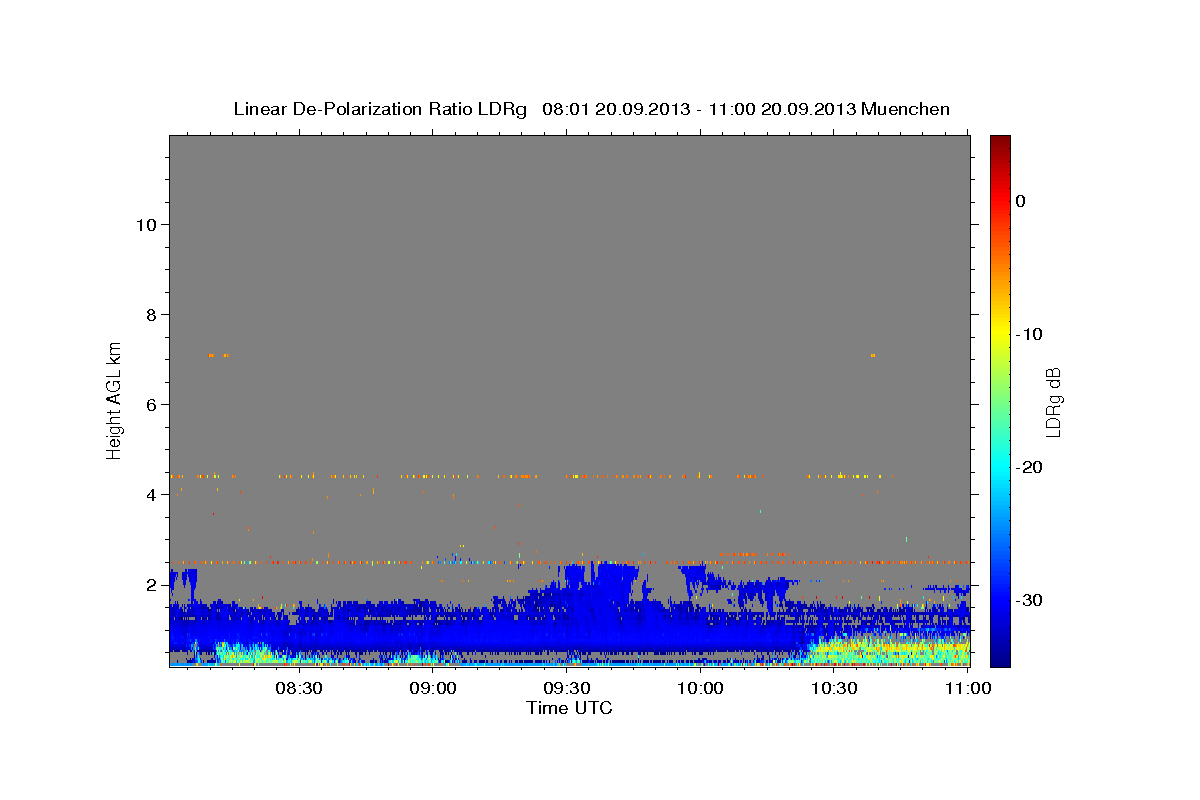The image size is (1200, 800).
Task: Click the 11:00 time tick label
Action: (x=967, y=689)
